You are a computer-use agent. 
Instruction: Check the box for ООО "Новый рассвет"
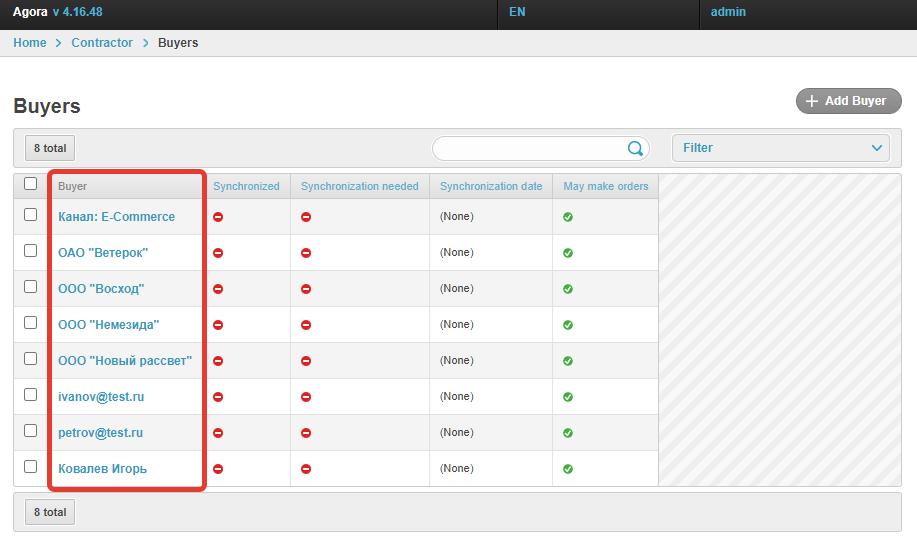point(31,359)
